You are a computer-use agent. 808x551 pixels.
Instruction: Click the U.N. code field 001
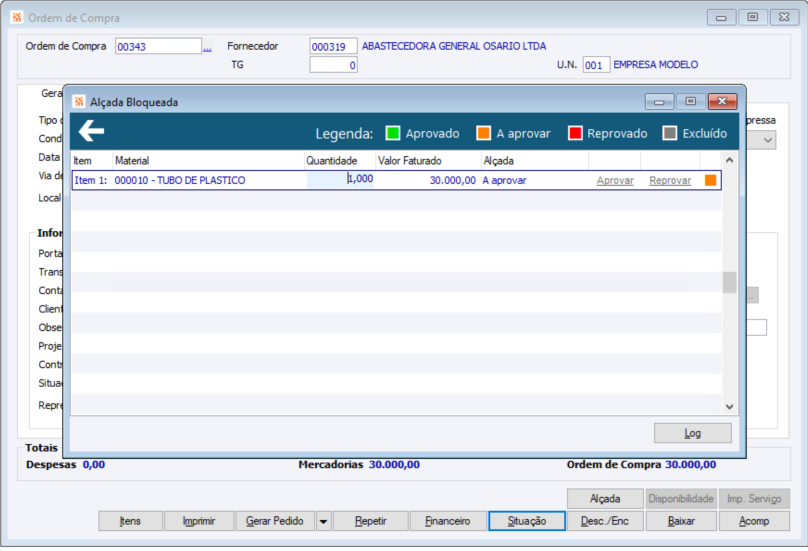(596, 65)
